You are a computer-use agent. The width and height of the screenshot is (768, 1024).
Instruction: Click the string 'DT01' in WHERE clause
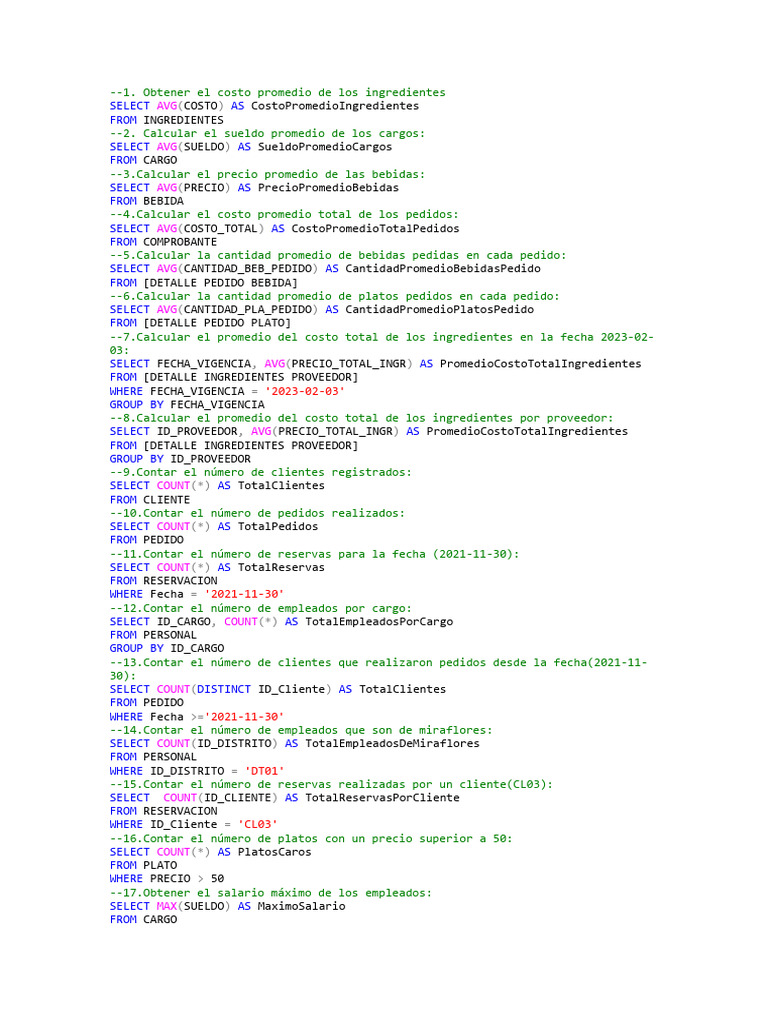click(x=264, y=771)
